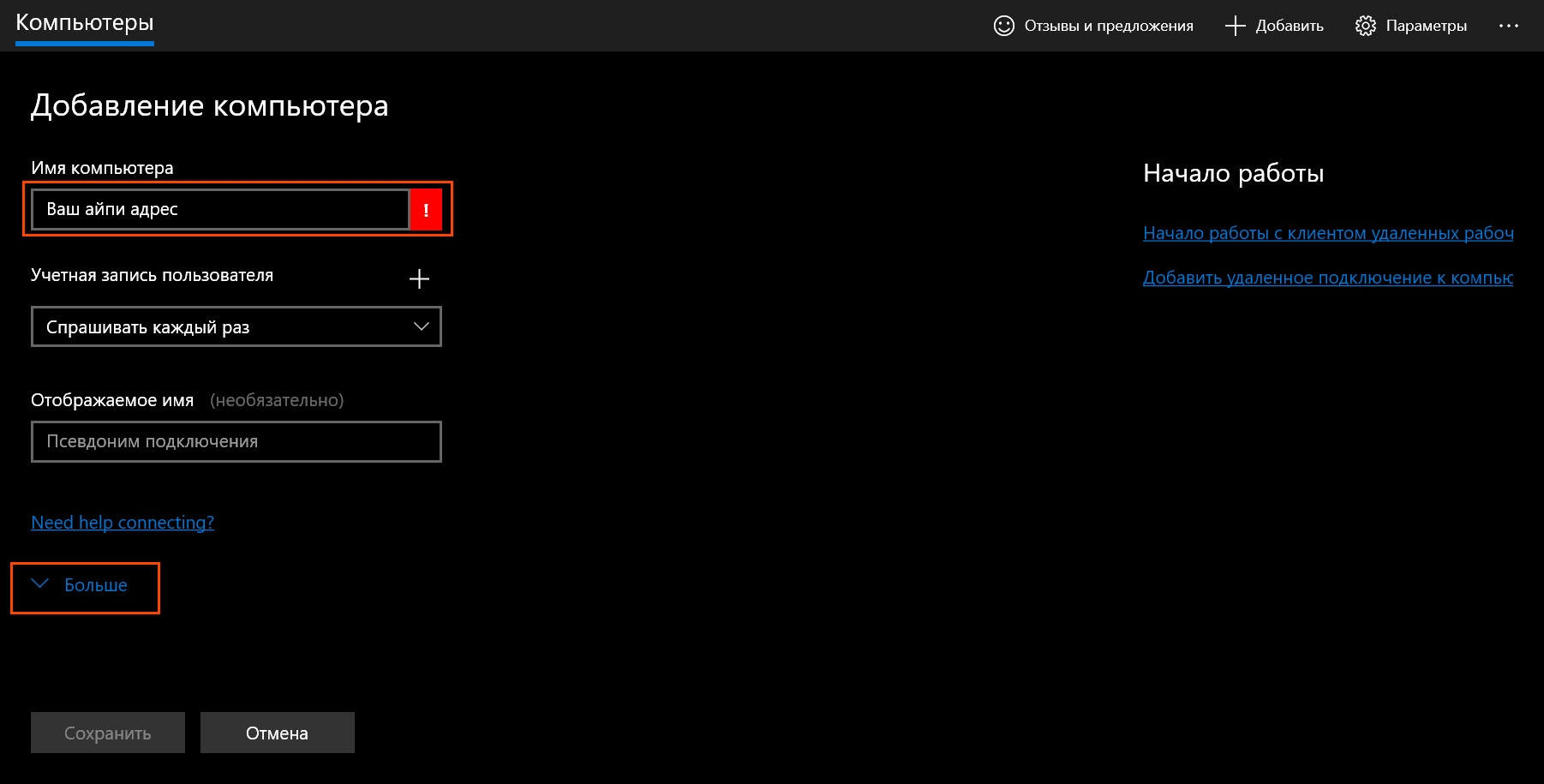
Task: Expand the Больше section
Action: 95,585
